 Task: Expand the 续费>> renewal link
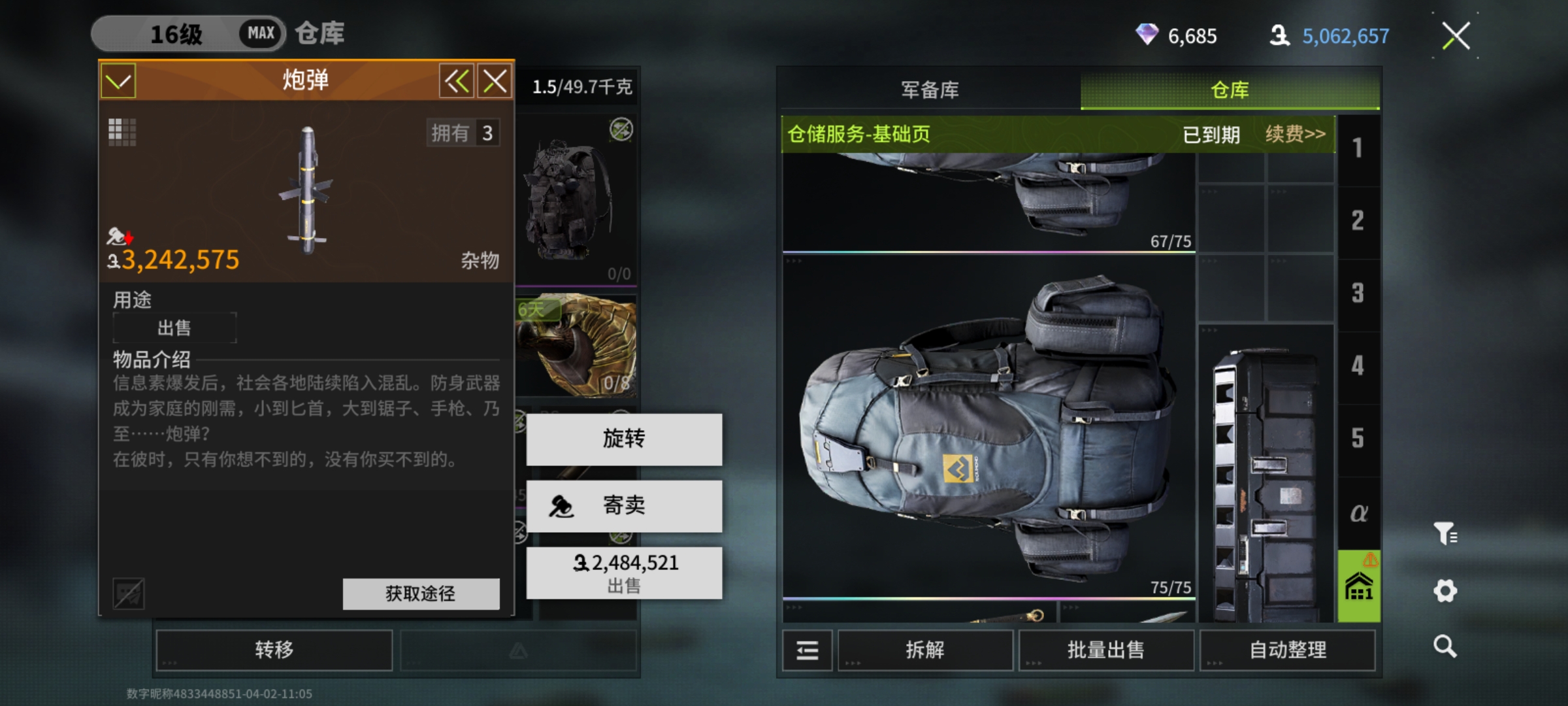click(x=1296, y=134)
